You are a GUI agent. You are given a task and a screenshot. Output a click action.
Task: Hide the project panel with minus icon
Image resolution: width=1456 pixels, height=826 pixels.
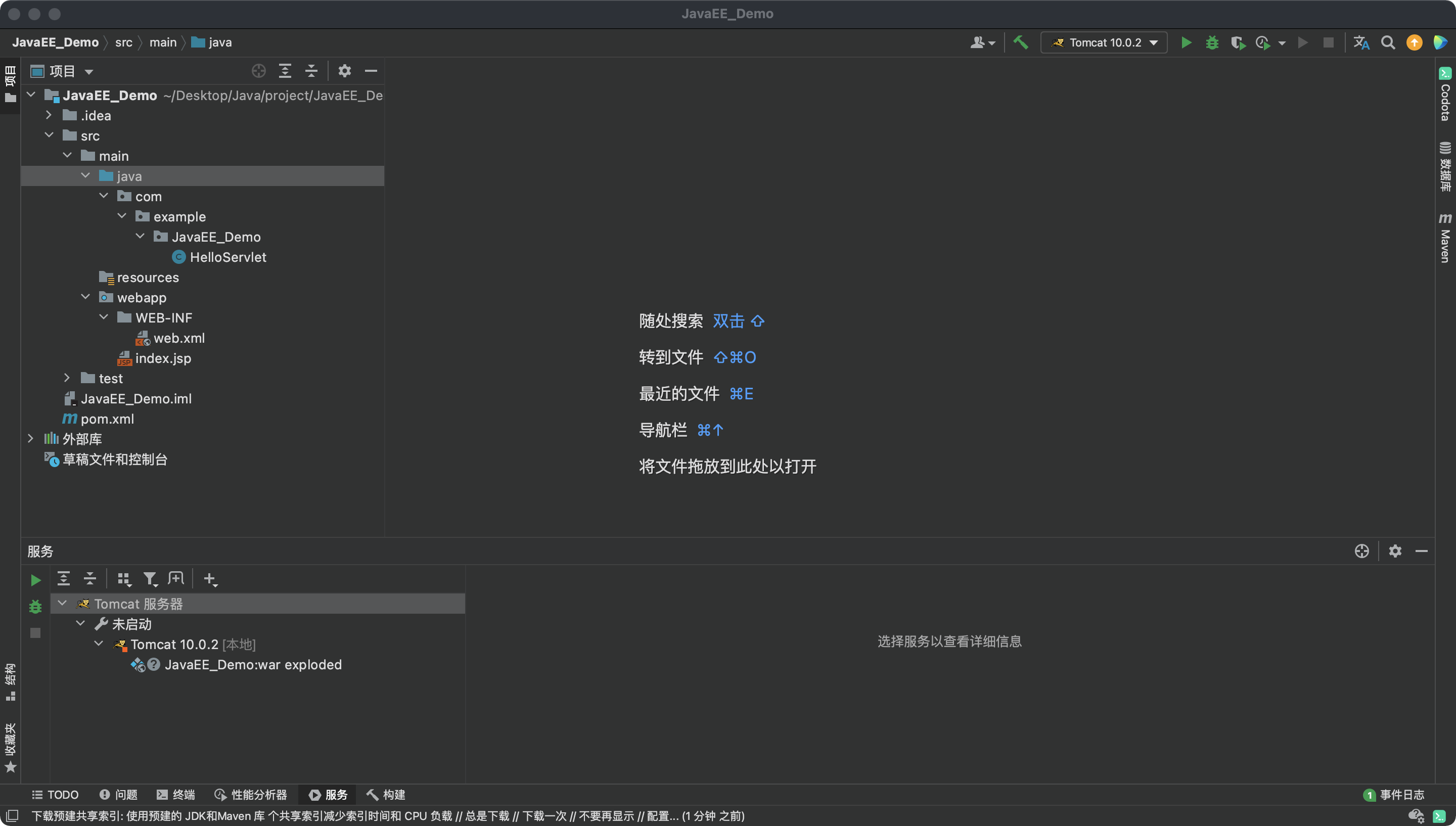coord(371,71)
